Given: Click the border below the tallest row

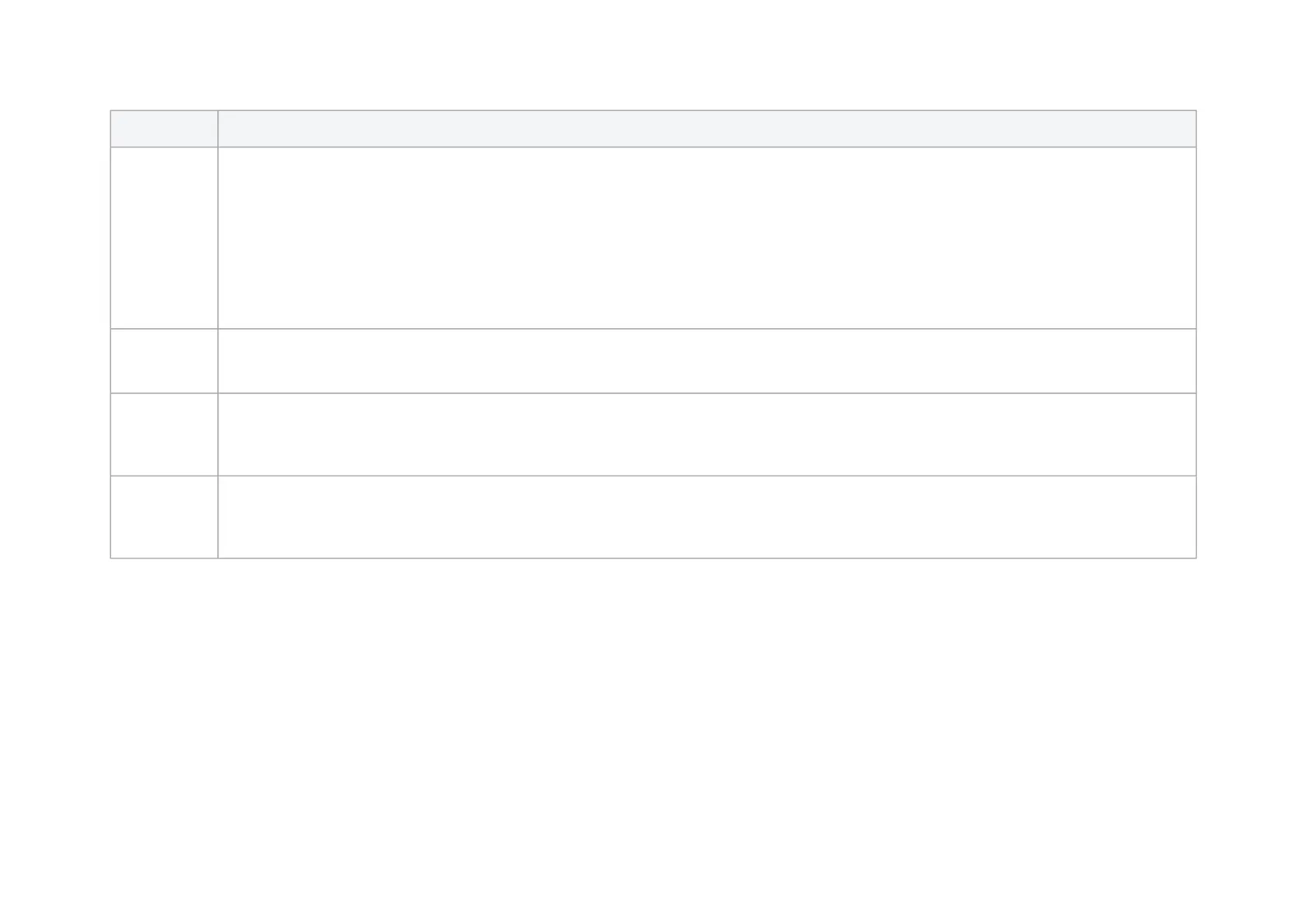Looking at the screenshot, I should click(653, 329).
